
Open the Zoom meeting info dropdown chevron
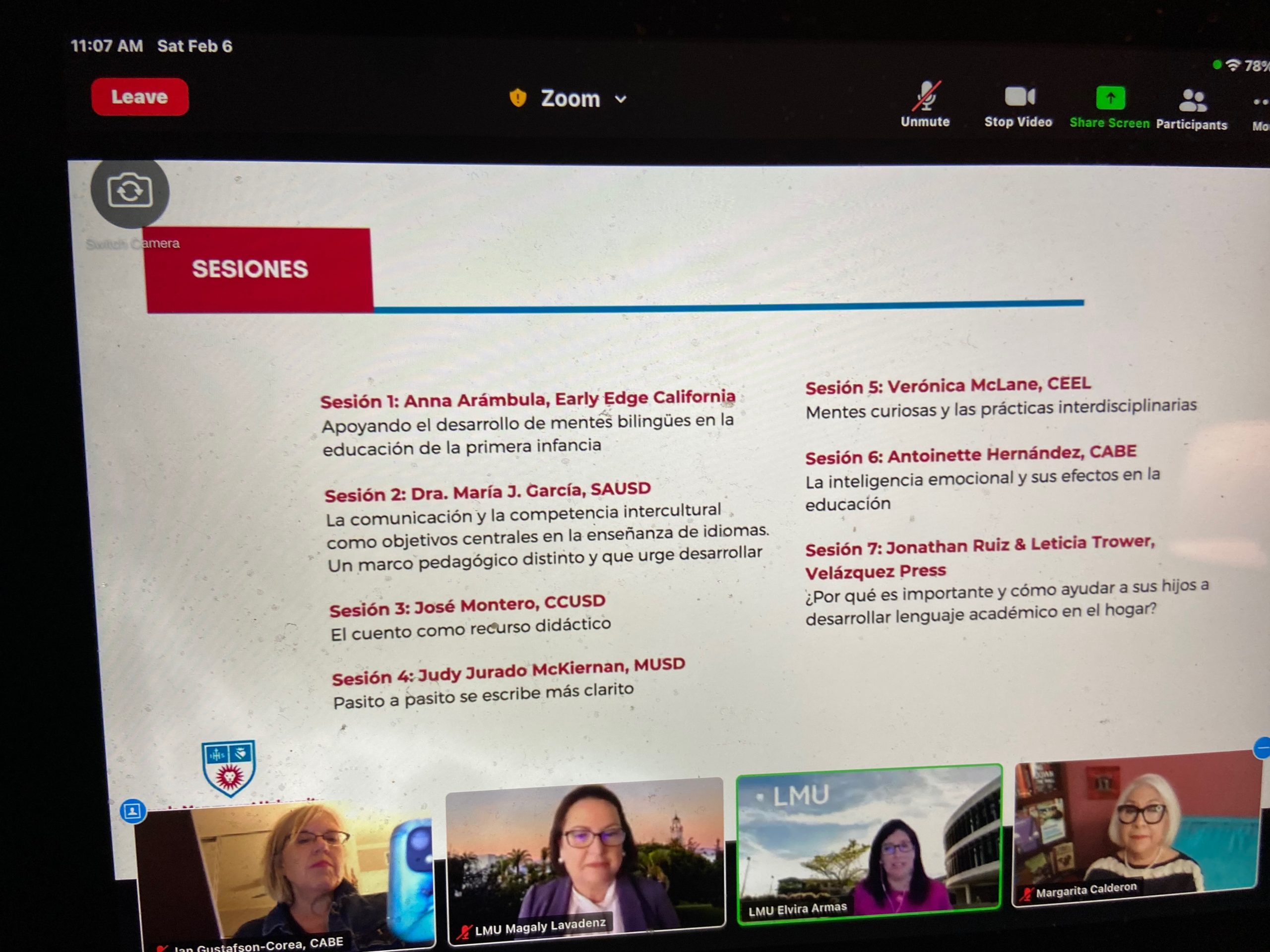tap(621, 99)
